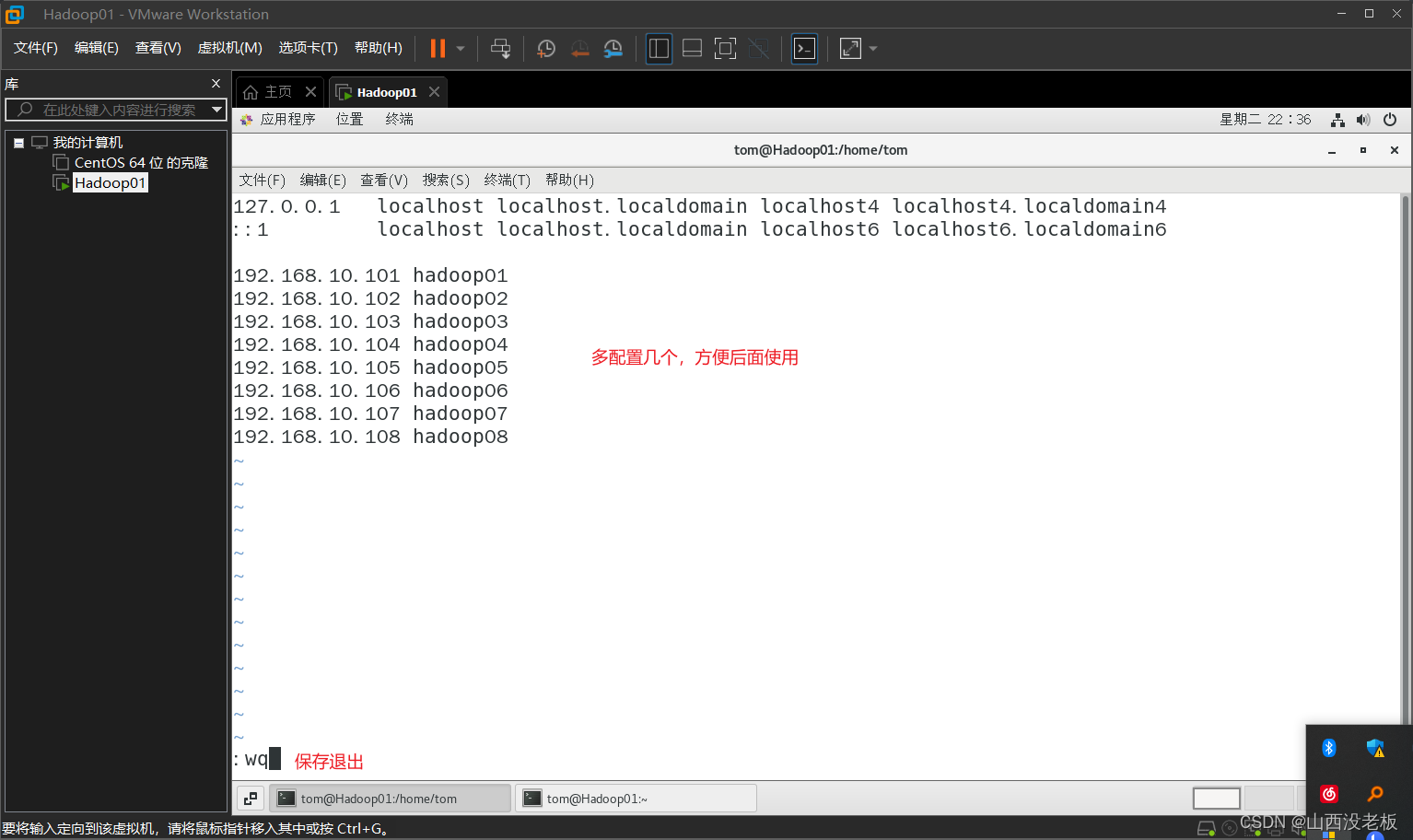Select the second workspace in the switcher
Screen dimensions: 1413x840
click(1268, 799)
